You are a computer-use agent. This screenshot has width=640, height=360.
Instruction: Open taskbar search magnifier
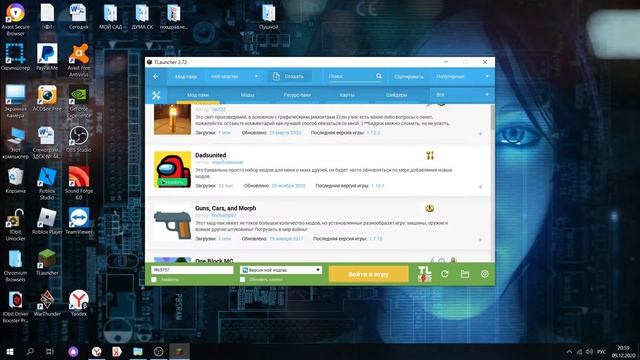pyautogui.click(x=30, y=351)
